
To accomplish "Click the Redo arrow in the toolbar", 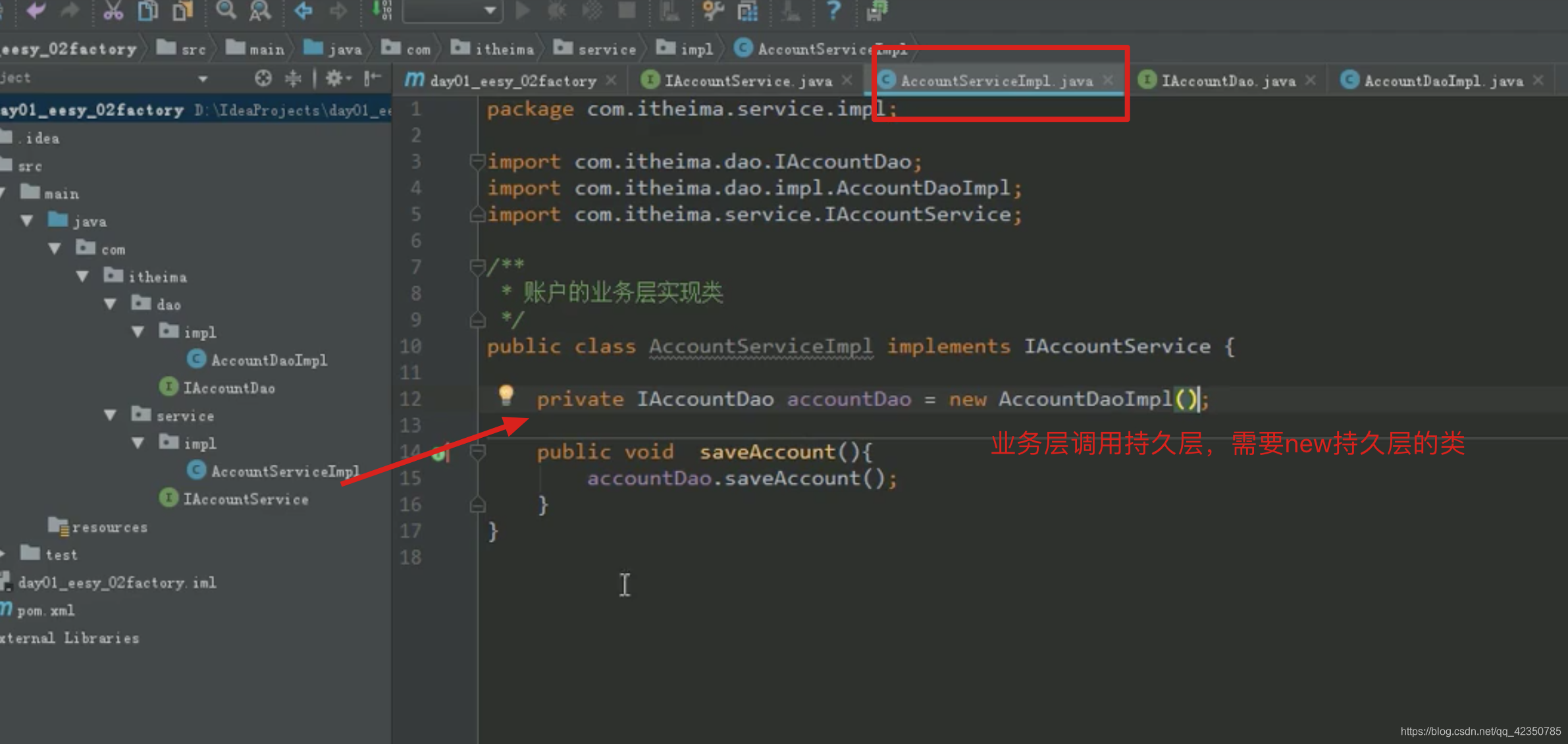I will pyautogui.click(x=70, y=10).
